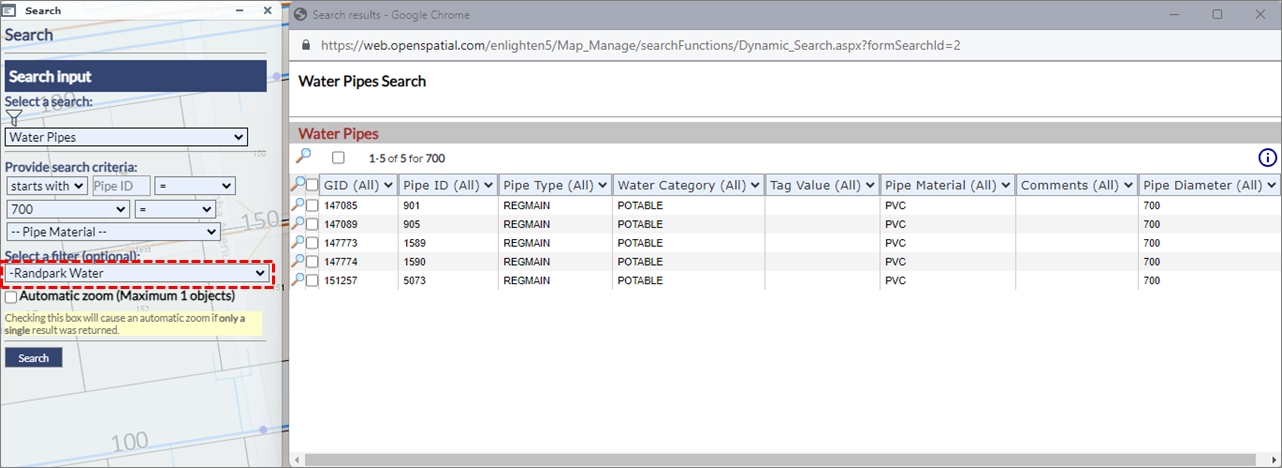
Task: Click the site info icon in address bar
Action: pyautogui.click(x=304, y=45)
